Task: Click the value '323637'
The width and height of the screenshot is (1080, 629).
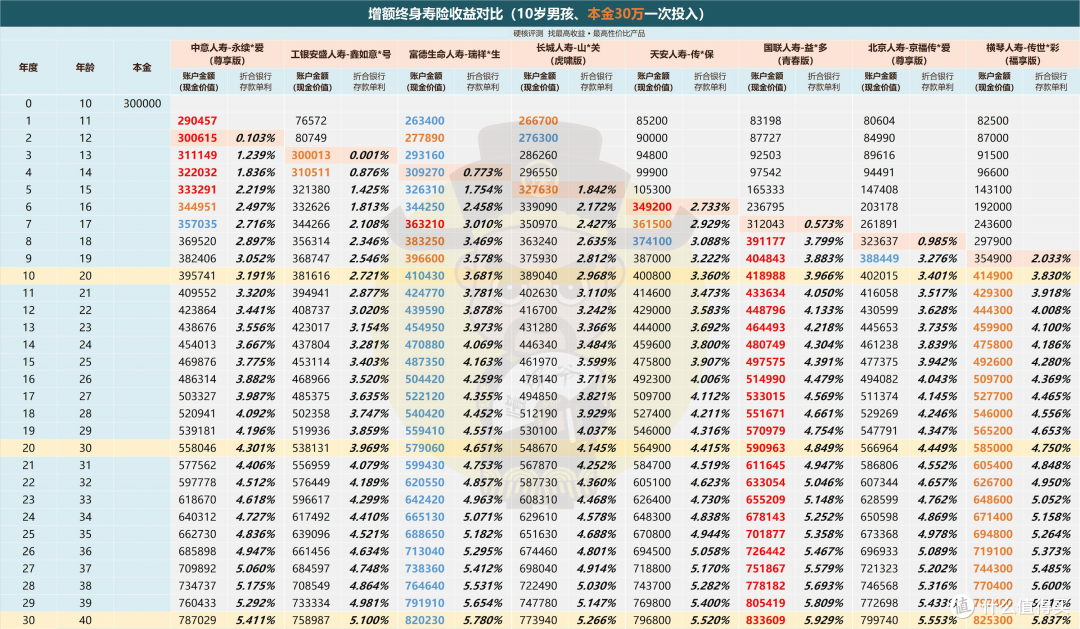Action: [x=879, y=241]
